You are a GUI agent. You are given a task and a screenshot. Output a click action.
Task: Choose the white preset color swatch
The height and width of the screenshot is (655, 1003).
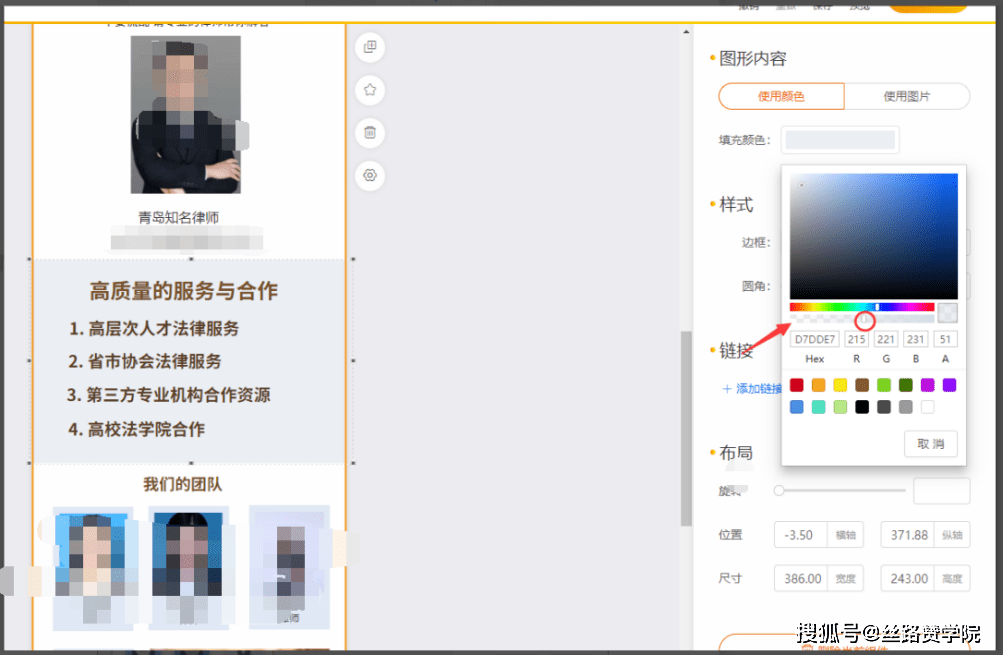[928, 407]
